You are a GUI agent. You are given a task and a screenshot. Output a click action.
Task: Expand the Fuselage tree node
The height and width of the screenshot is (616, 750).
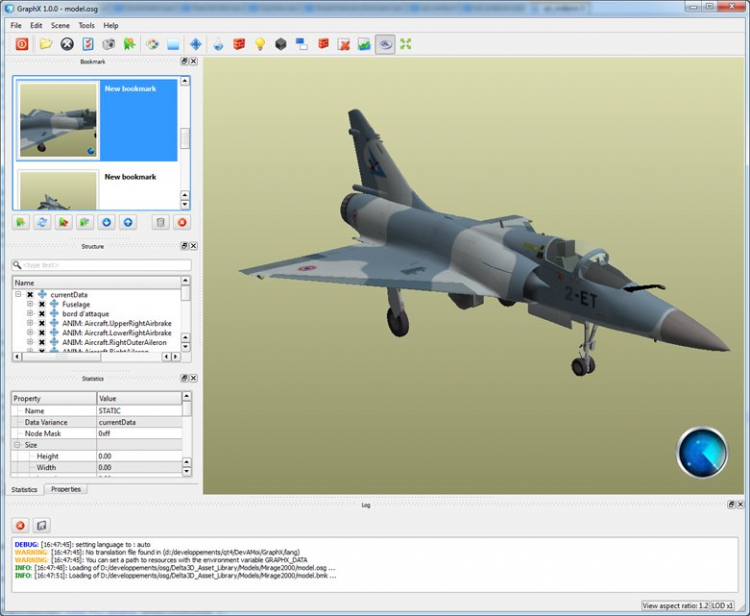click(x=30, y=304)
